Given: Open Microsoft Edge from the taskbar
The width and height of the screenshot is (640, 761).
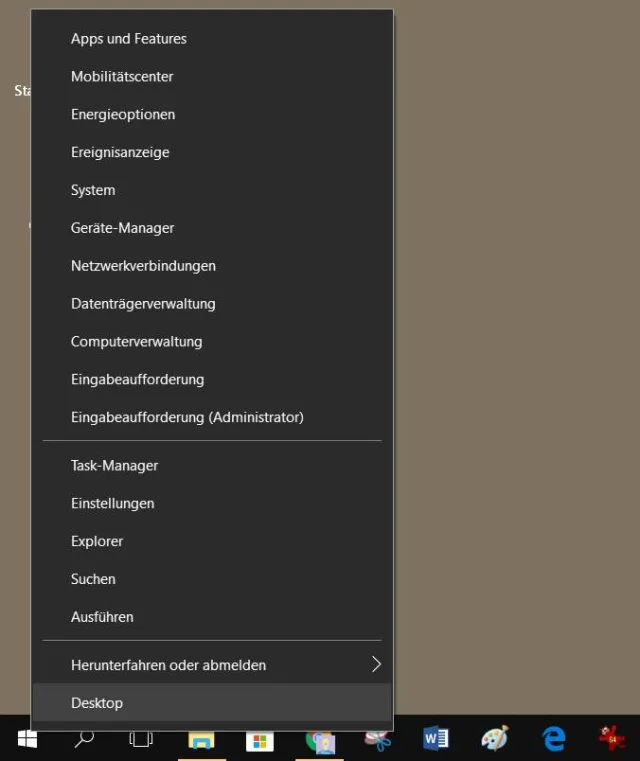Looking at the screenshot, I should pos(553,739).
